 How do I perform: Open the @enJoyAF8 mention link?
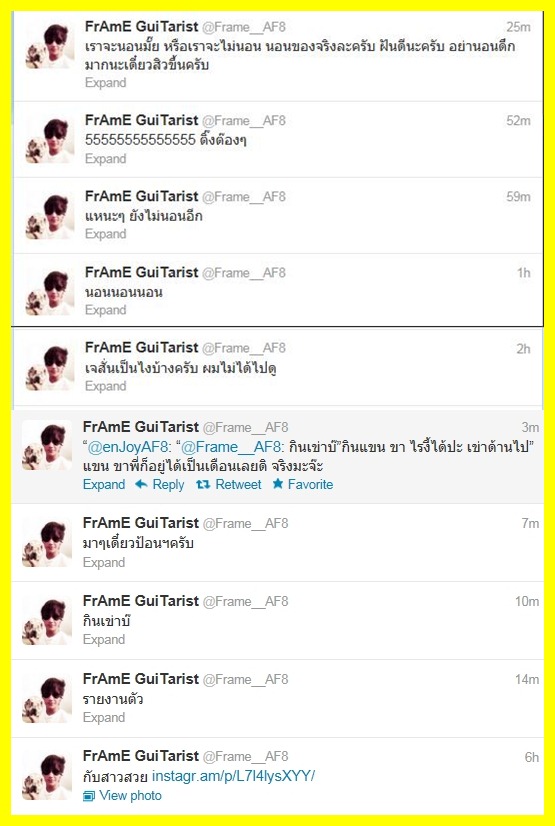coord(128,447)
